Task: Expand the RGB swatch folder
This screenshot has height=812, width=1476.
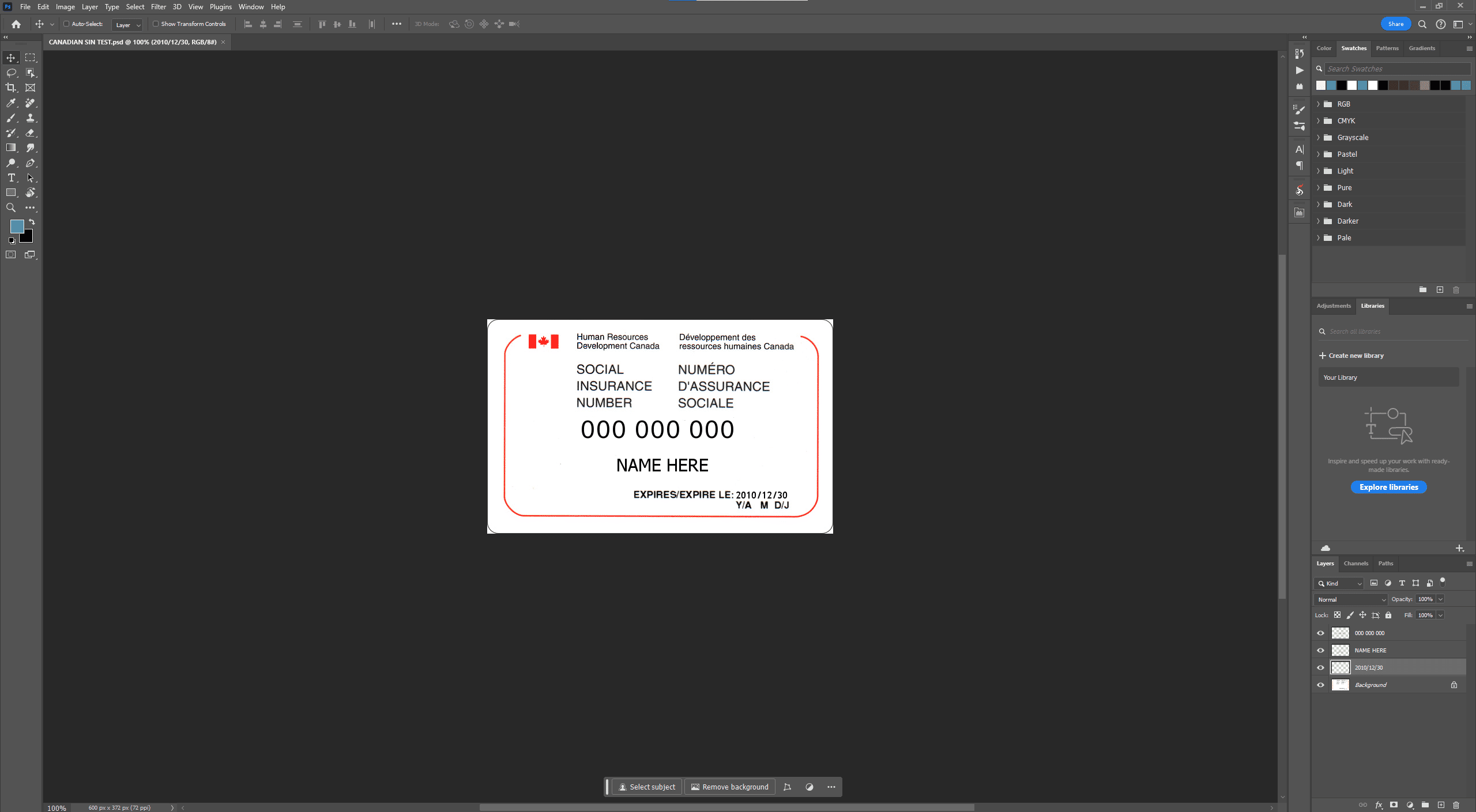Action: pos(1318,104)
